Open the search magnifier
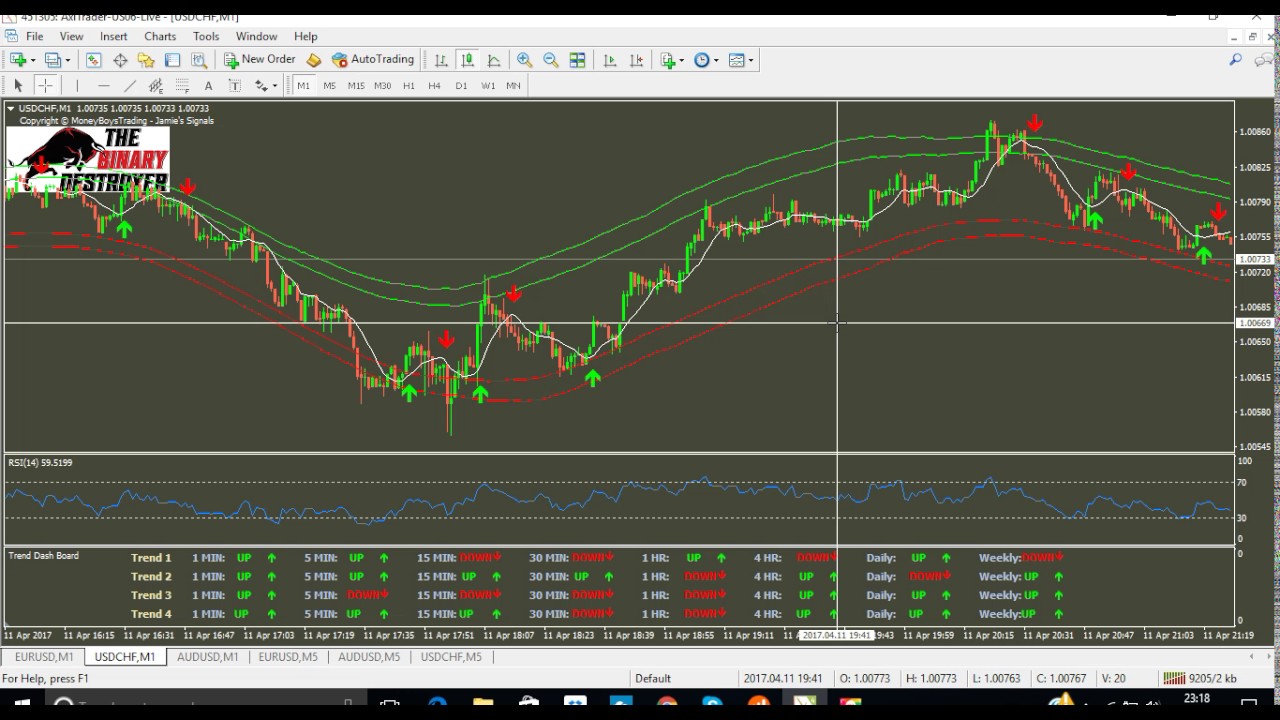This screenshot has width=1280, height=720. pos(1235,60)
